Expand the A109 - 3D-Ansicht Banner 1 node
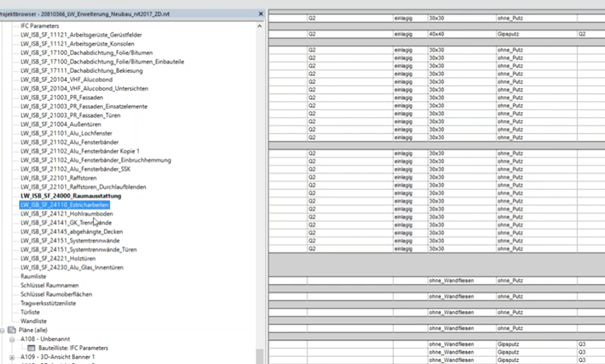This screenshot has height=364, width=605. (12, 357)
